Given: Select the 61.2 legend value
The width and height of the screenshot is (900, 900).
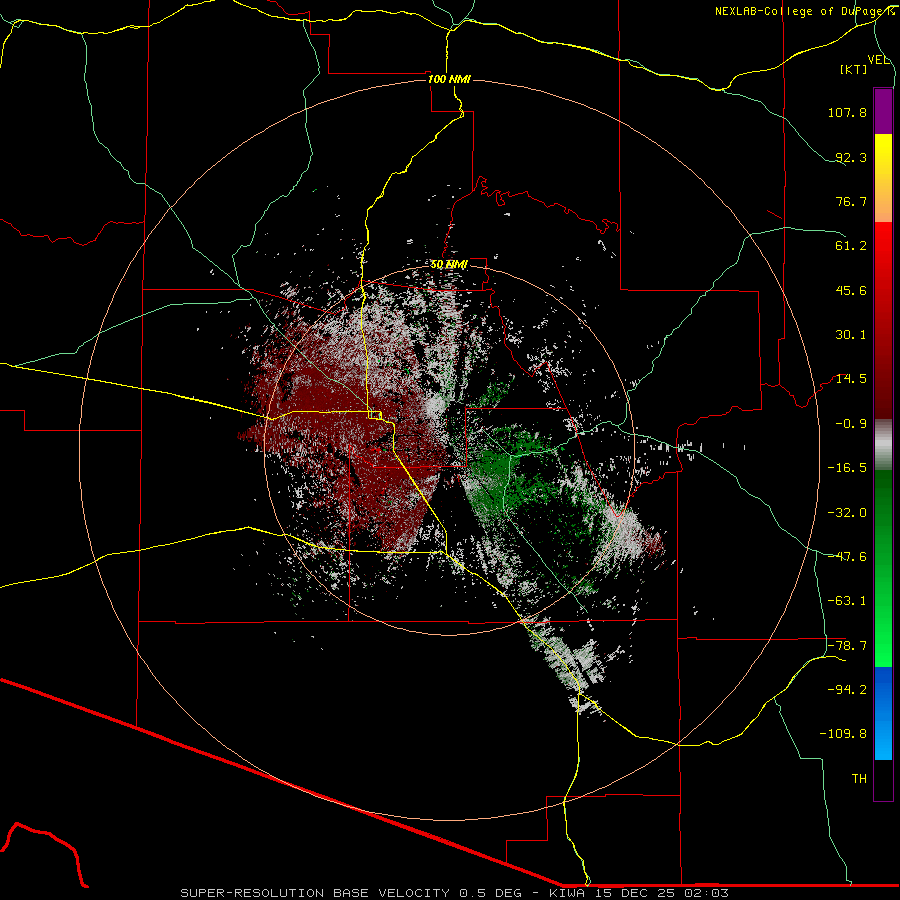Looking at the screenshot, I should point(851,246).
